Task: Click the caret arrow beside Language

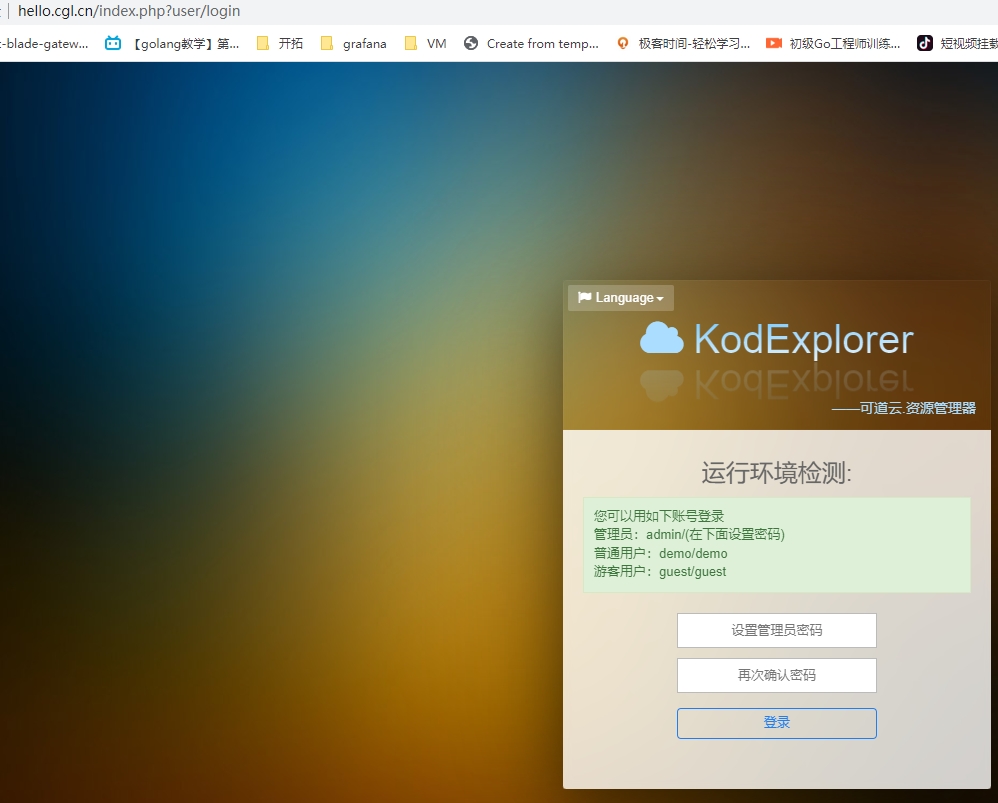Action: pyautogui.click(x=660, y=299)
